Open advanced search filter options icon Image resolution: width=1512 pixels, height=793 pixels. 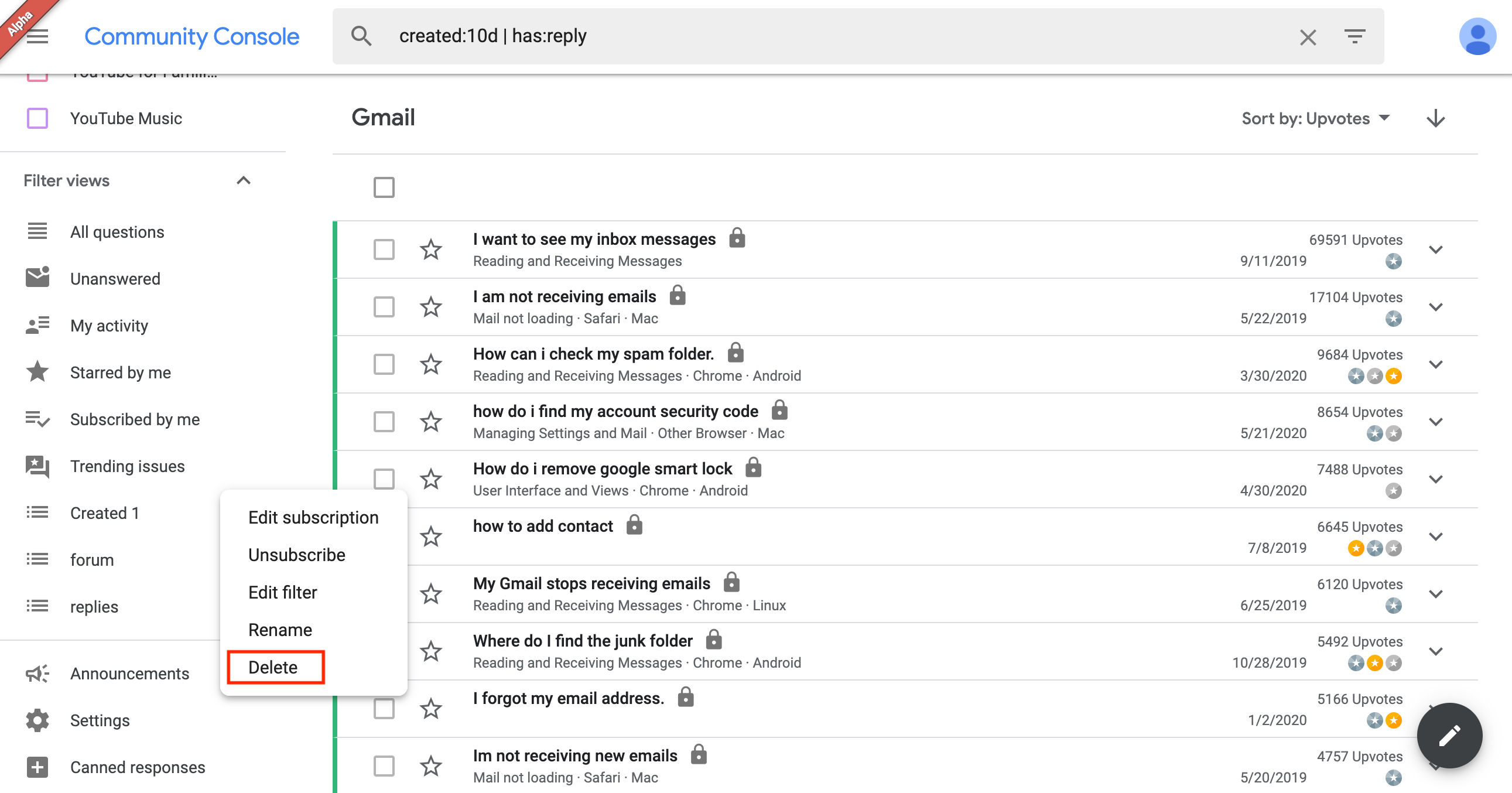coord(1354,36)
